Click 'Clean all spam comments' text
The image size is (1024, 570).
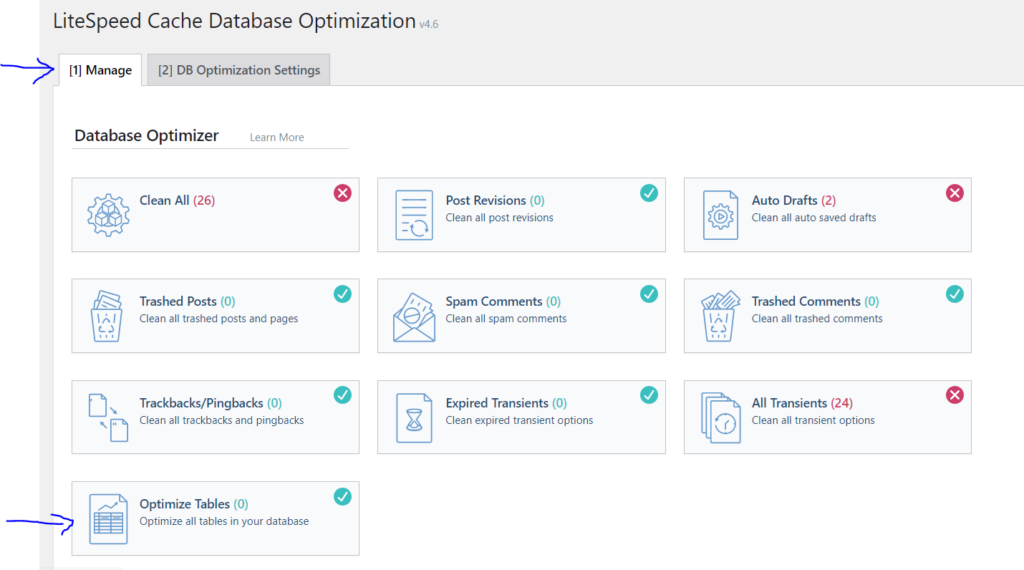point(506,319)
